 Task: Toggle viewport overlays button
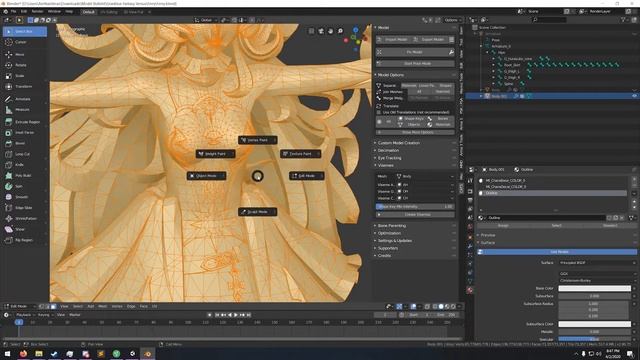tap(413, 306)
